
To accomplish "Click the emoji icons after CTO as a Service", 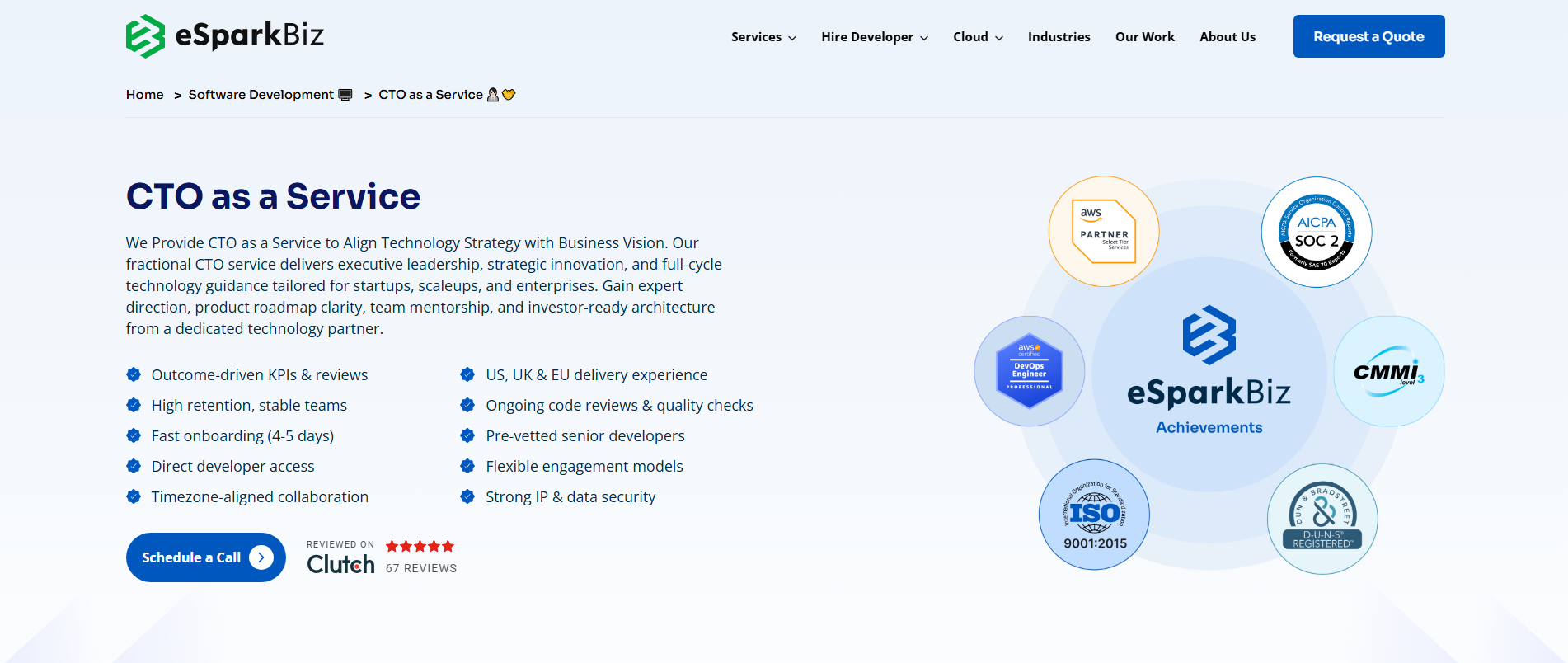I will [501, 95].
